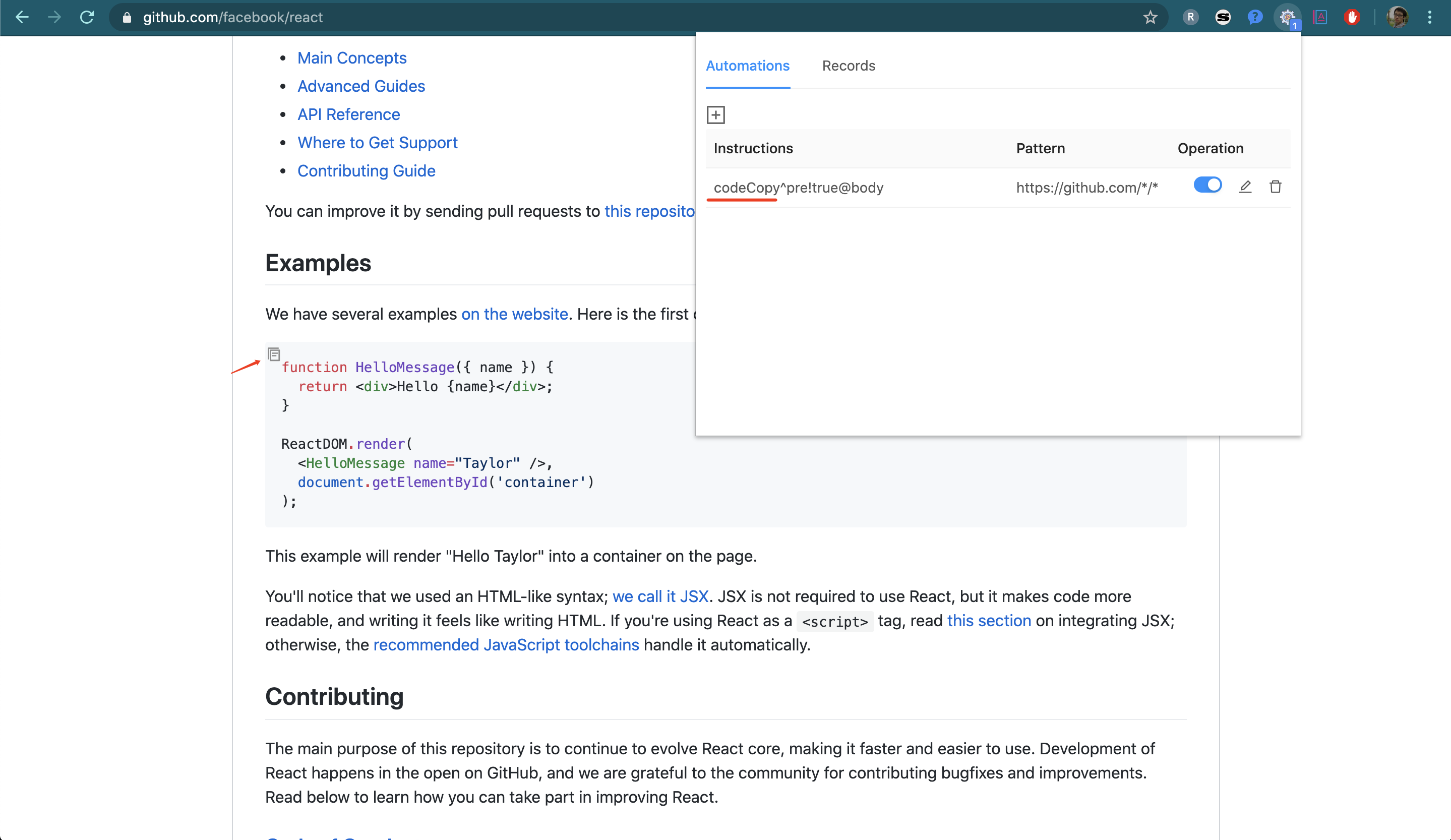Image resolution: width=1451 pixels, height=840 pixels.
Task: Reload the page
Action: click(87, 17)
